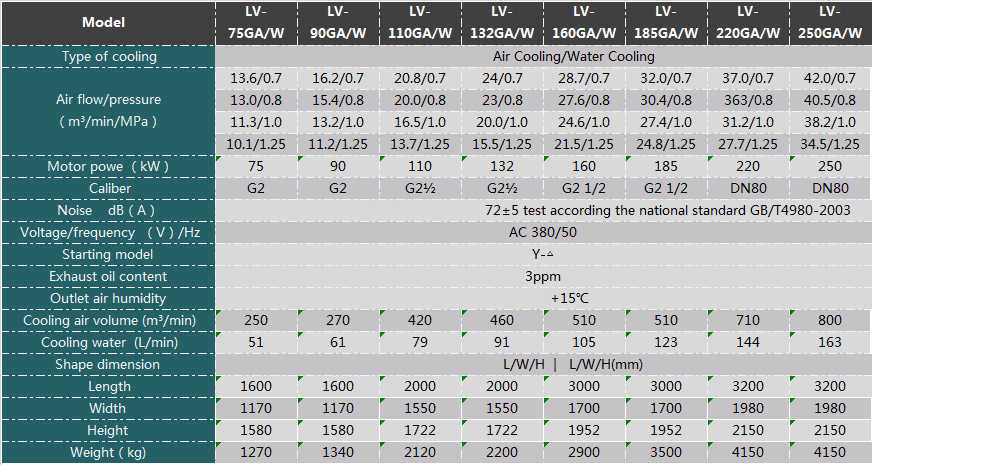Click the cooling water value 163
This screenshot has width=1000, height=465.
[x=830, y=343]
